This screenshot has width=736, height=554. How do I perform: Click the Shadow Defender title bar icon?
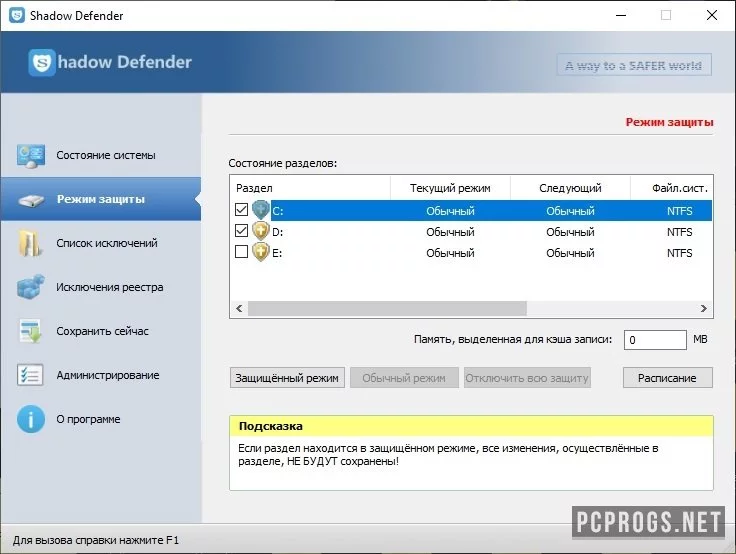coord(17,15)
